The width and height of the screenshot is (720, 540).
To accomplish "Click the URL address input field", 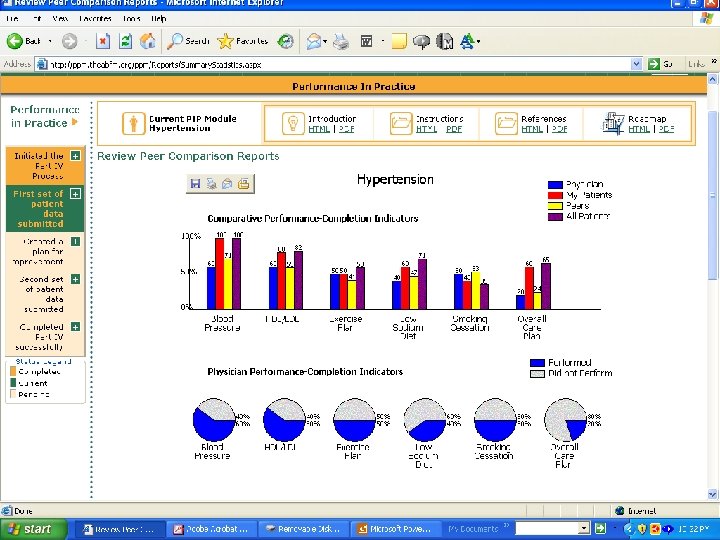I will click(338, 64).
